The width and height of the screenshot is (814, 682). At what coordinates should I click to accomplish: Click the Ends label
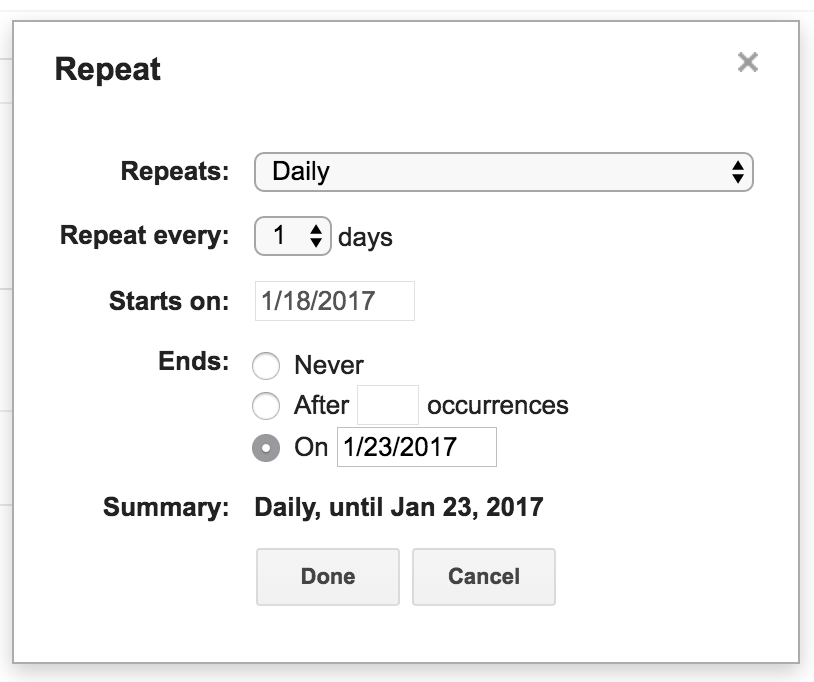(x=193, y=361)
